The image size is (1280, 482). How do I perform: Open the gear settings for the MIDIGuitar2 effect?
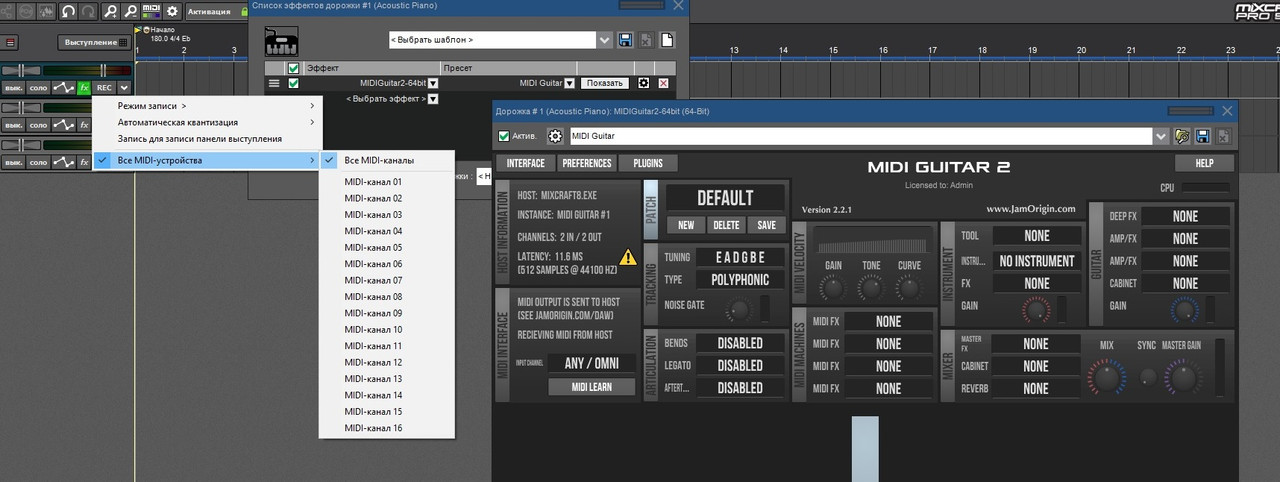pyautogui.click(x=643, y=83)
